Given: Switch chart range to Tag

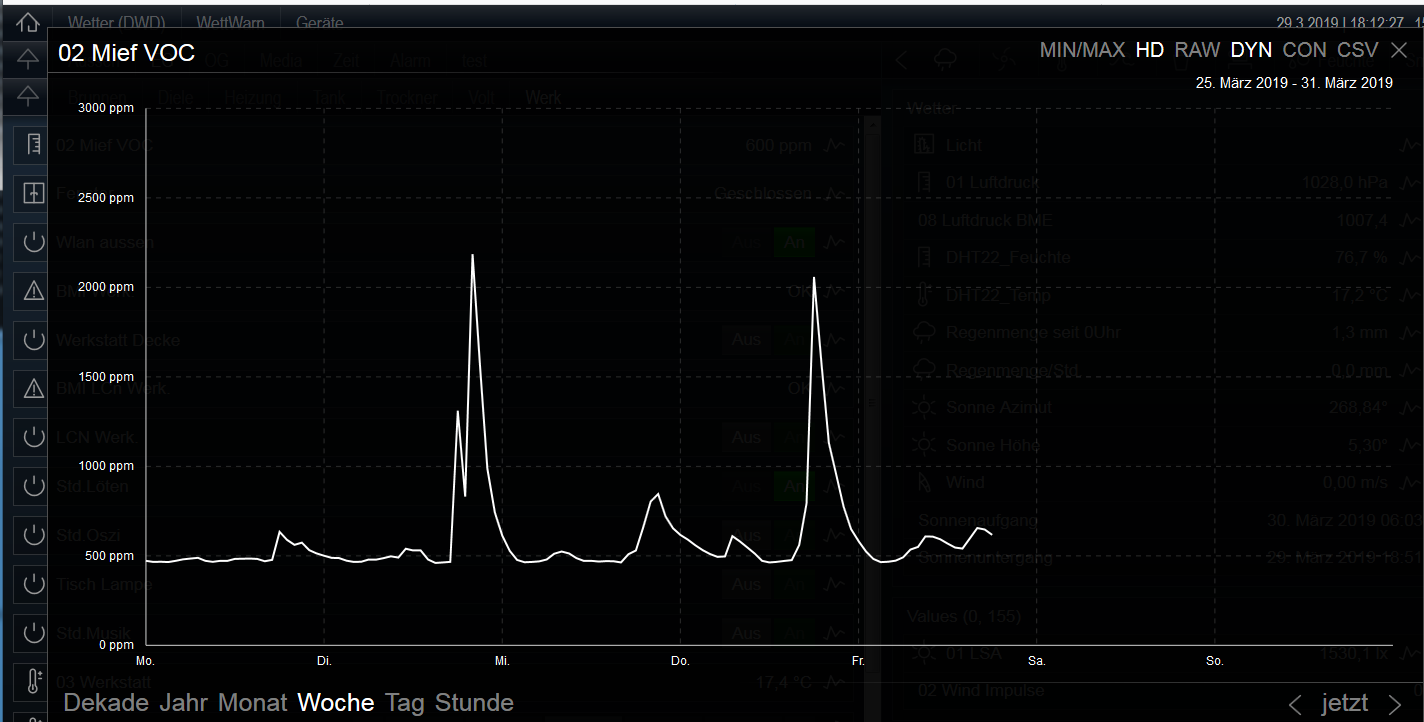Looking at the screenshot, I should click(x=404, y=703).
